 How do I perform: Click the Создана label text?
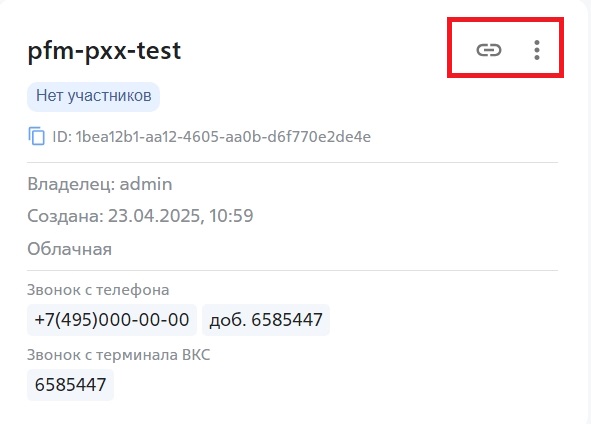[66, 216]
